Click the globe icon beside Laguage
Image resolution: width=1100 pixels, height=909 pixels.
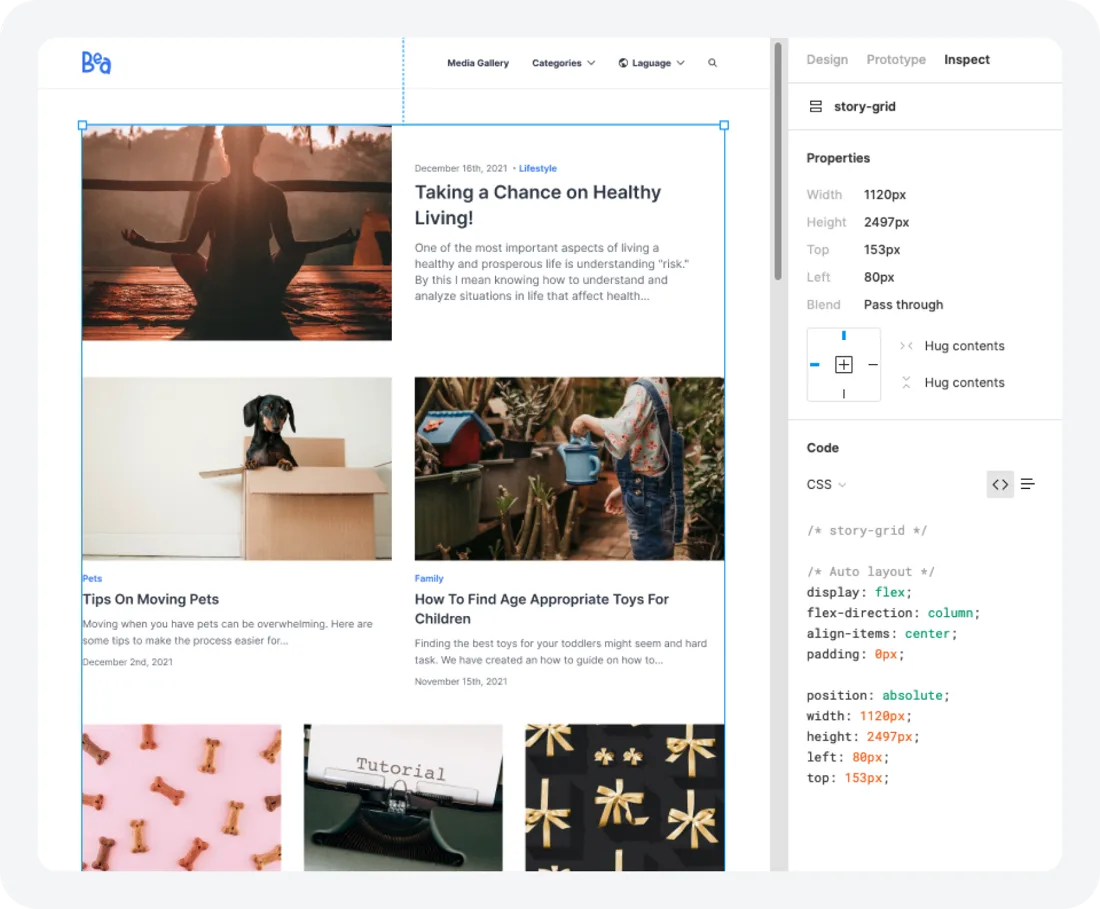click(x=623, y=63)
